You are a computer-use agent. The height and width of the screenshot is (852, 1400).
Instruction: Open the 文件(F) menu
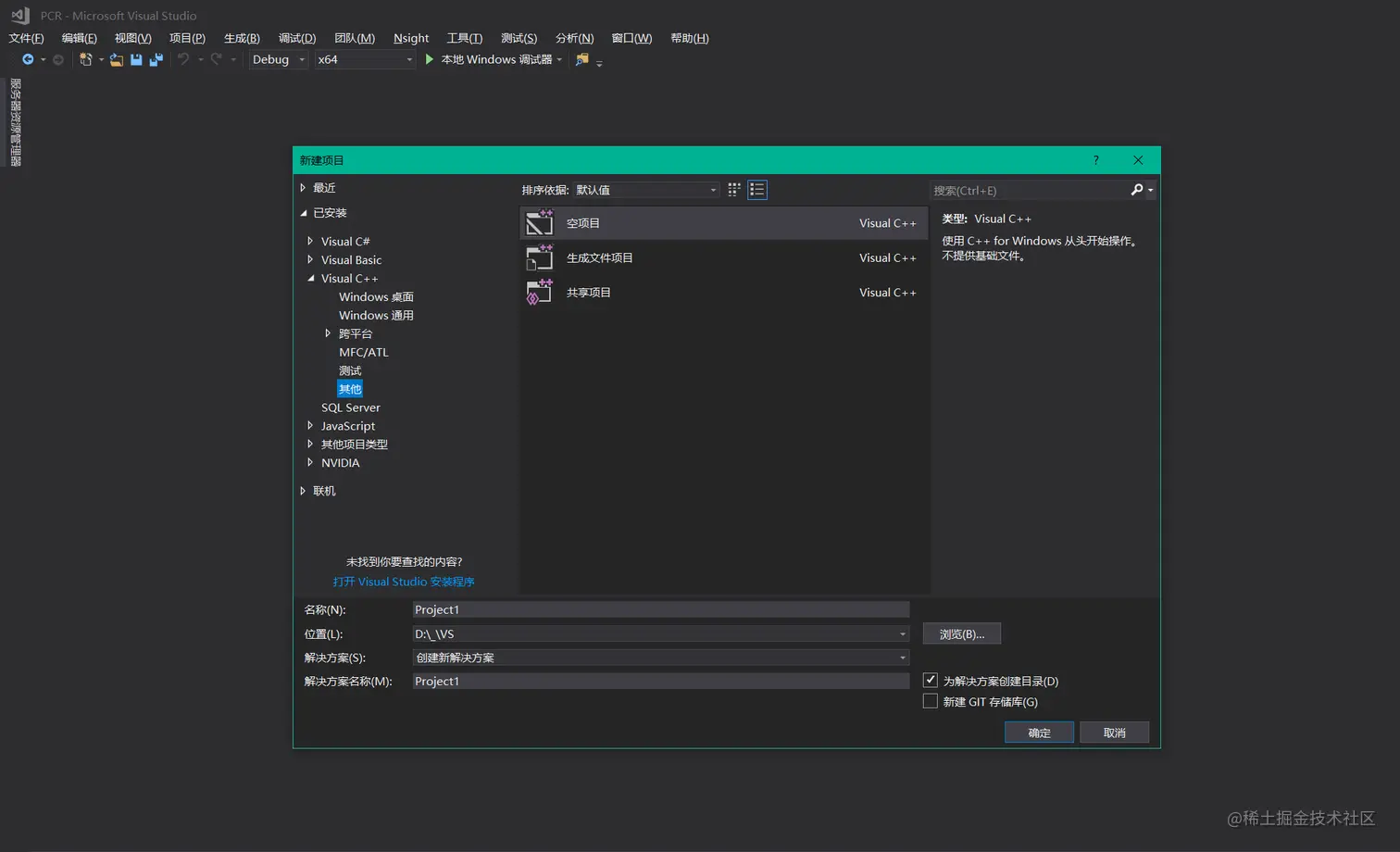(x=26, y=38)
